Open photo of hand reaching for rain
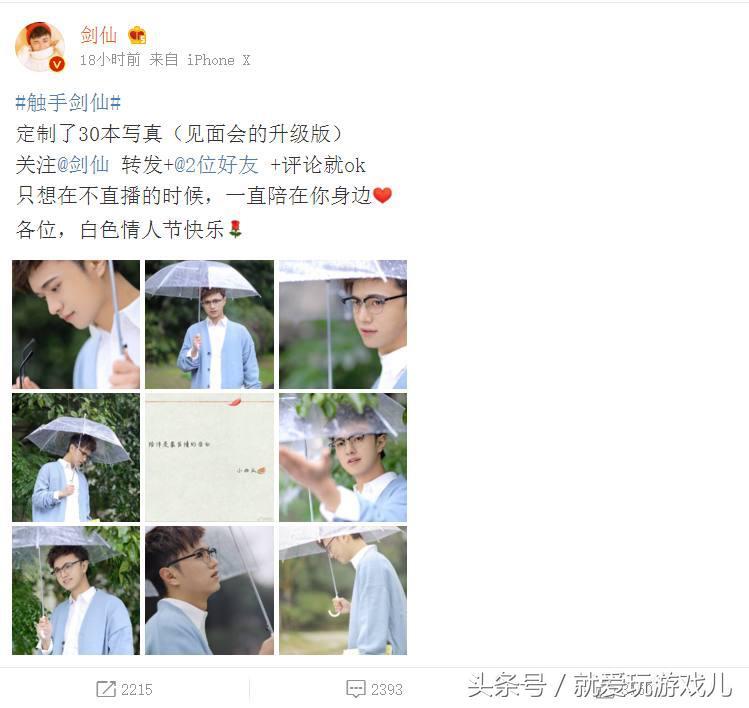 [x=343, y=457]
